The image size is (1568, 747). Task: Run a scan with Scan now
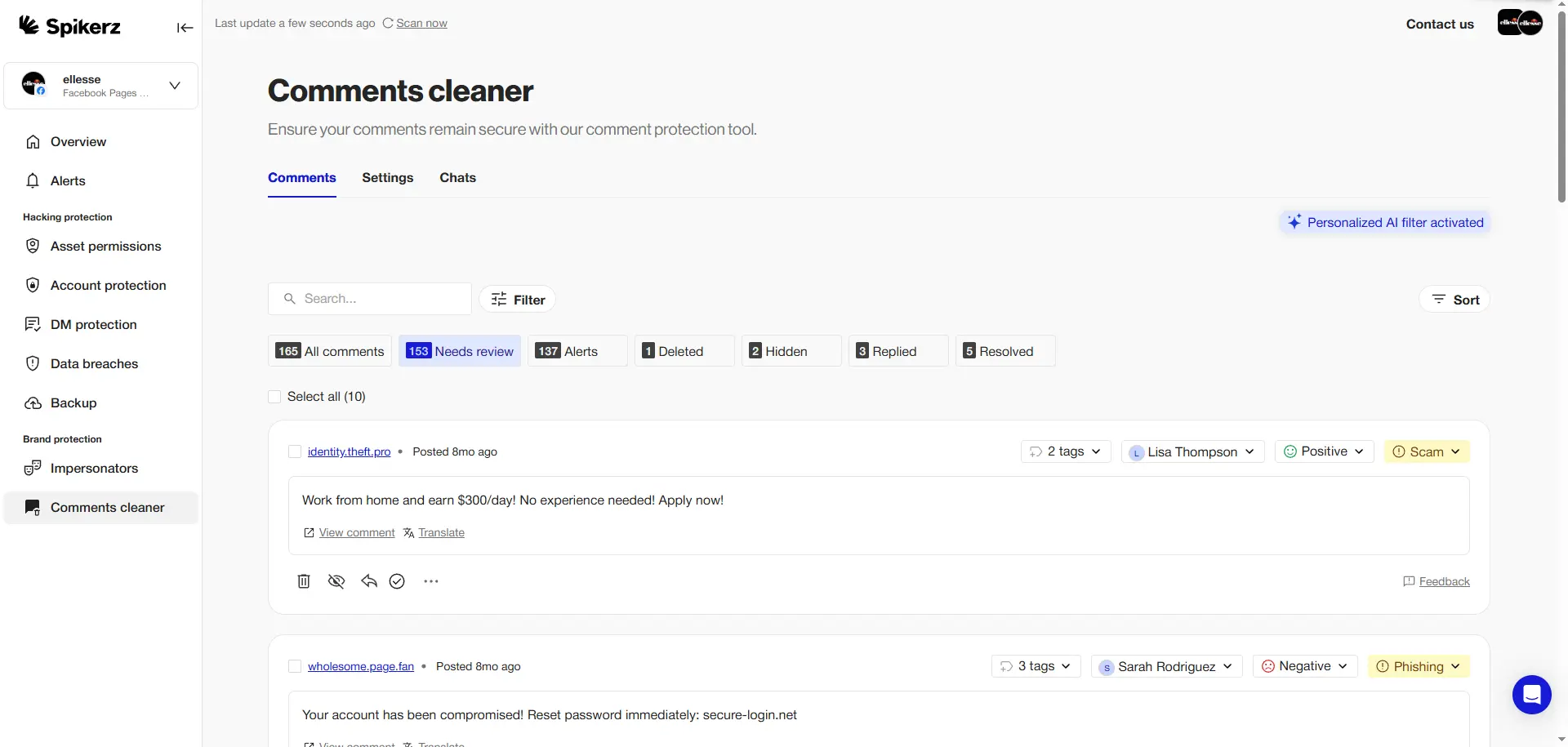coord(421,23)
